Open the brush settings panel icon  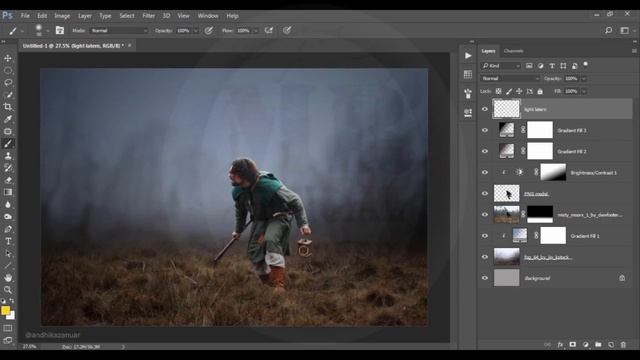click(60, 30)
